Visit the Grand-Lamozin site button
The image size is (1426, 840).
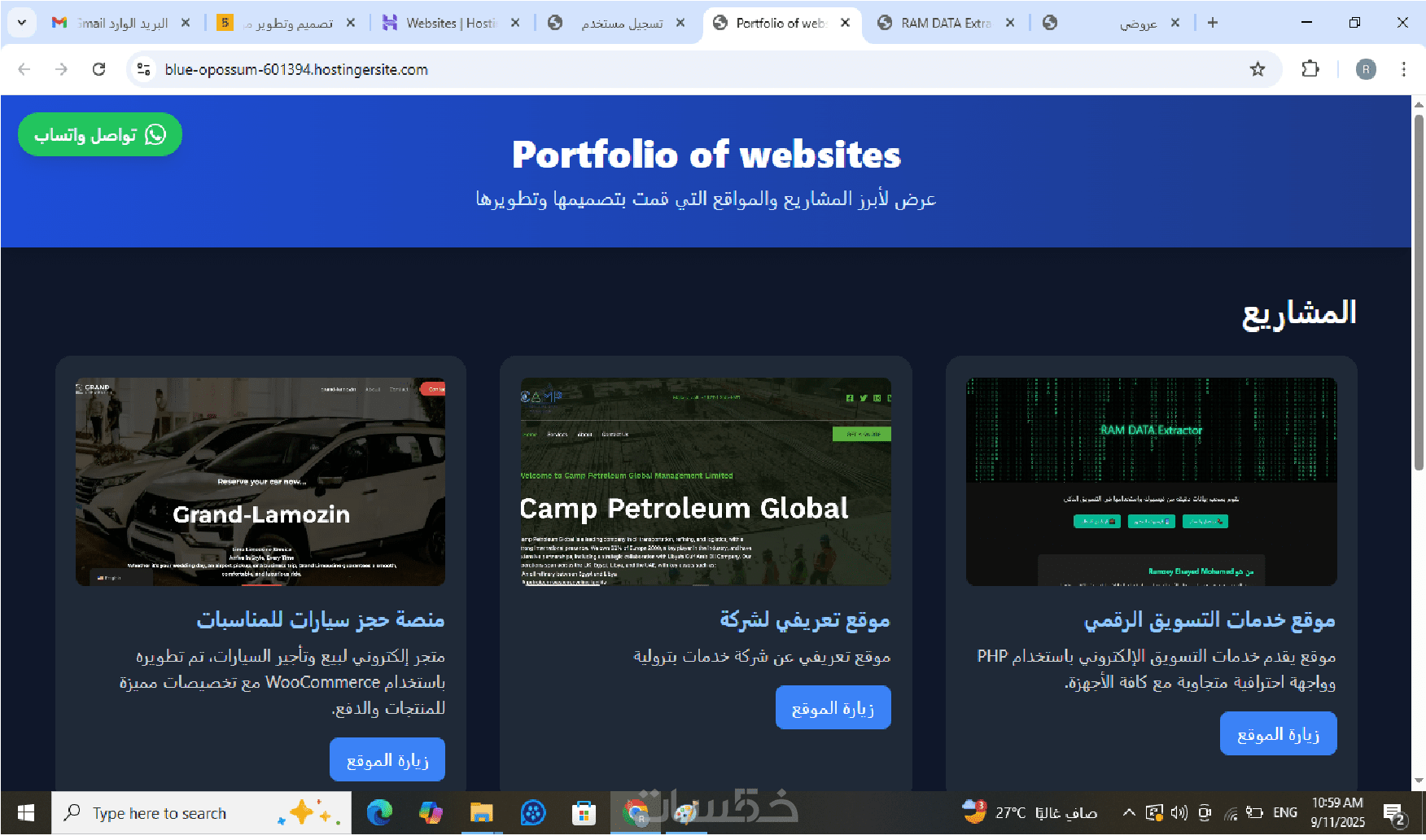click(x=387, y=759)
